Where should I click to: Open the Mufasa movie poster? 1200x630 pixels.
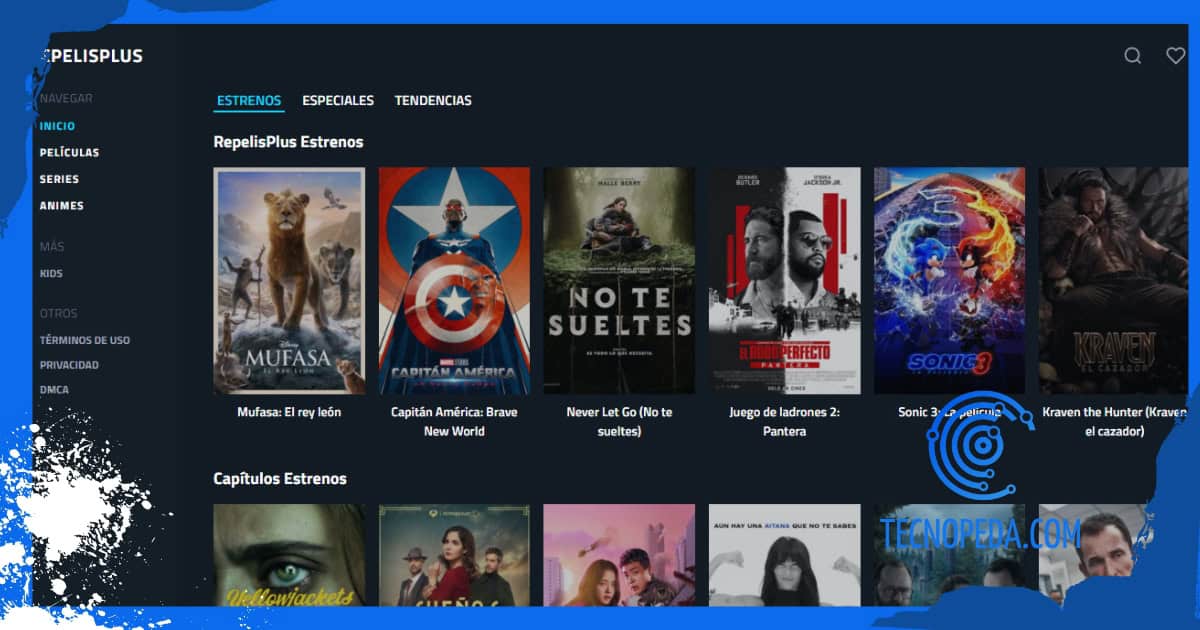click(289, 281)
